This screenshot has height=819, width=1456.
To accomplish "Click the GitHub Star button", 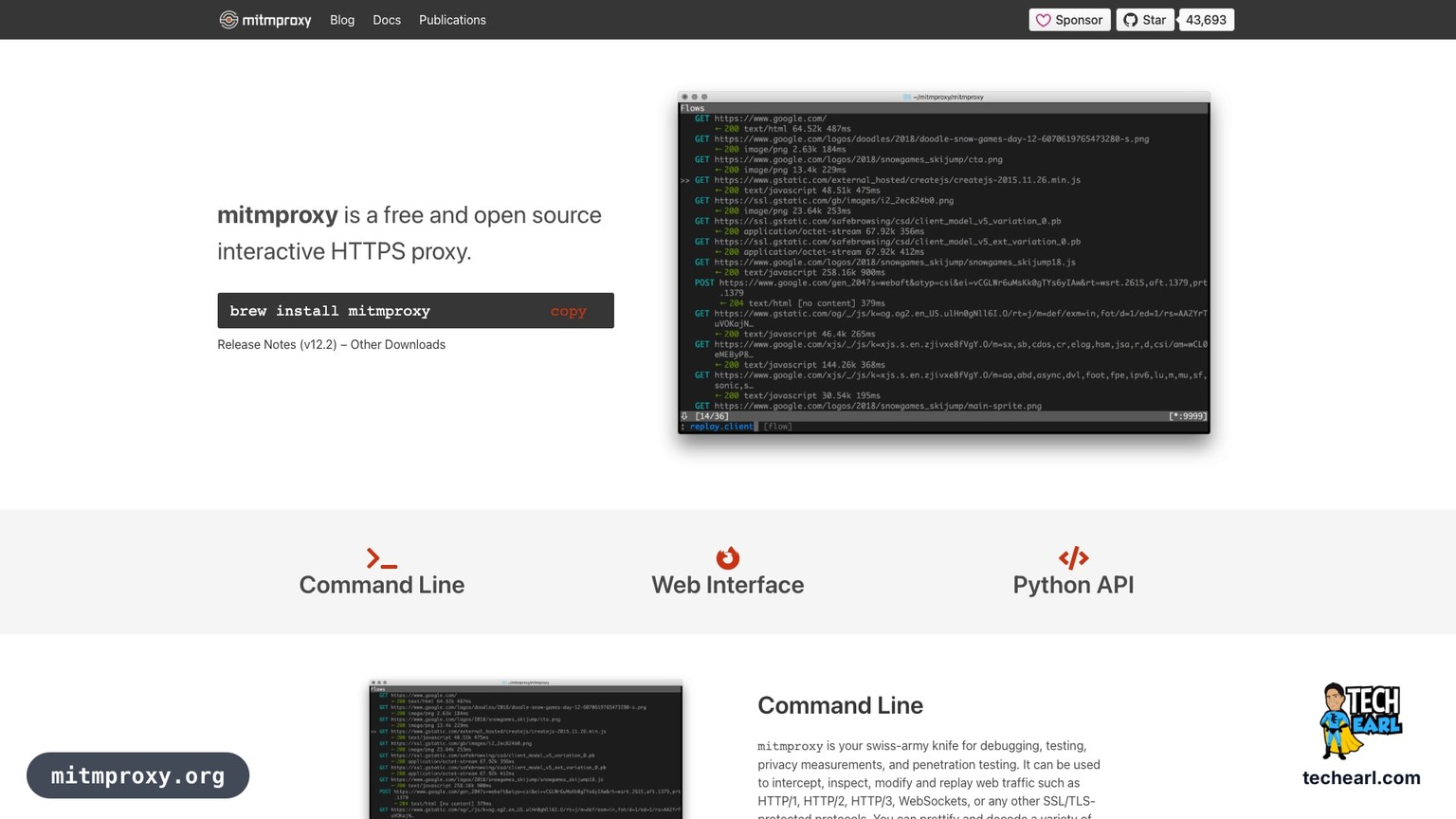I will (1145, 20).
